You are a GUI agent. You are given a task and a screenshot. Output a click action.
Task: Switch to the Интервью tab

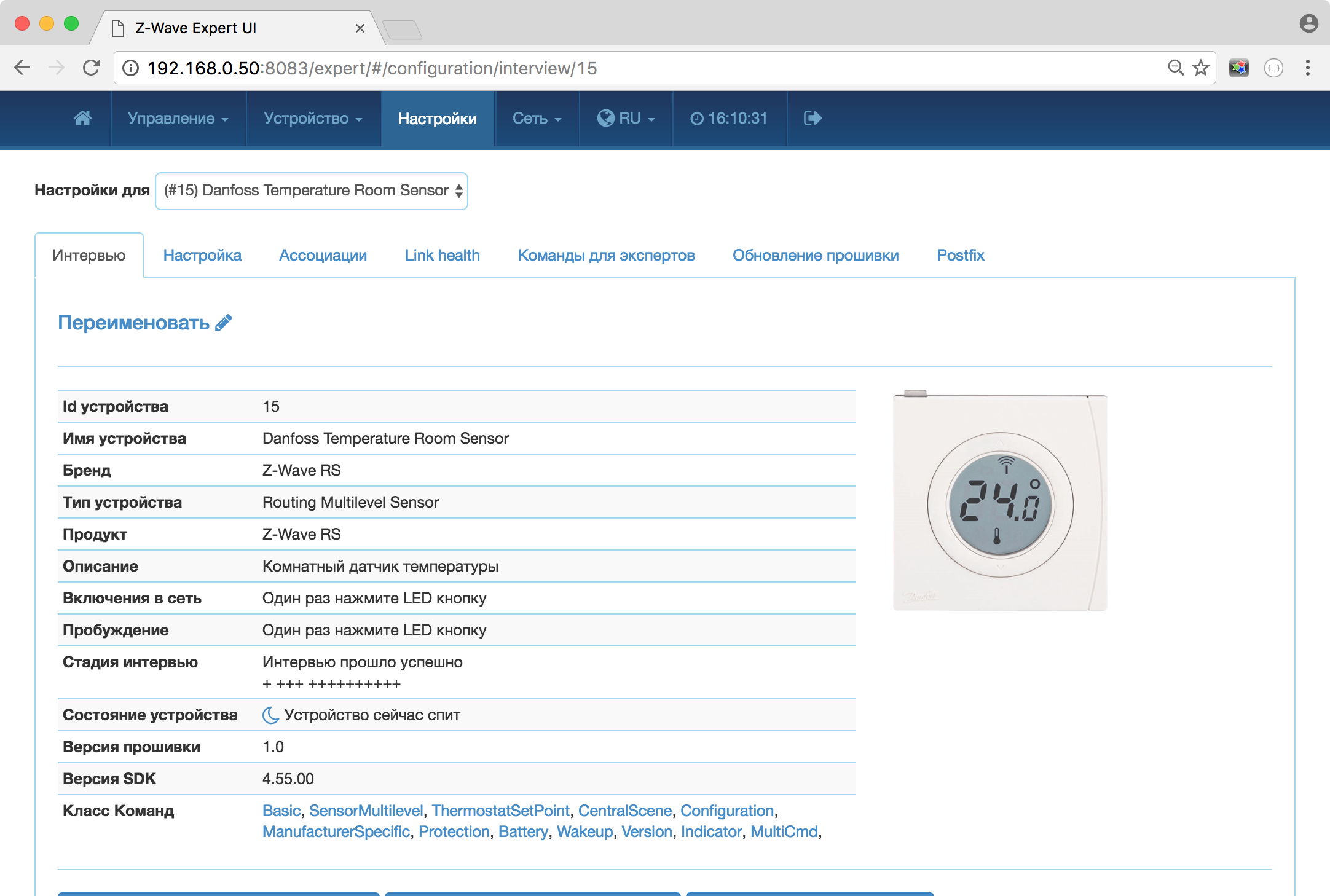point(89,255)
